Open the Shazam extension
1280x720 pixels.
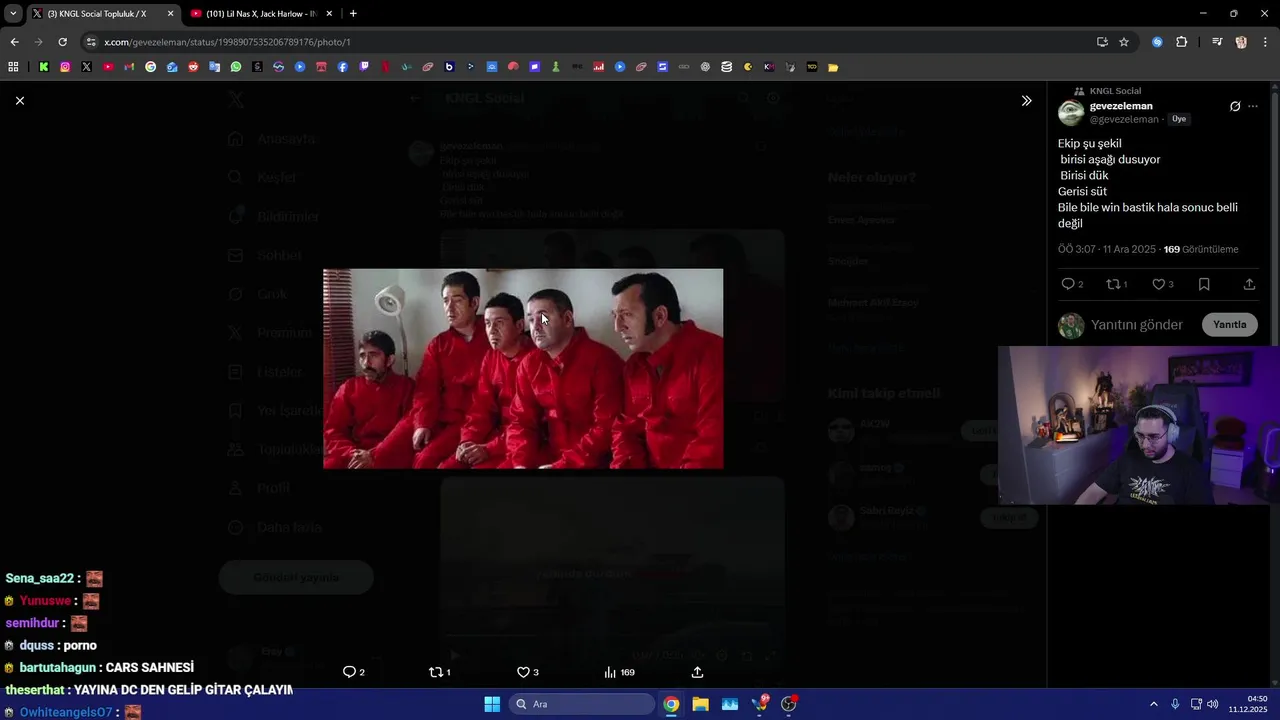[x=1157, y=42]
